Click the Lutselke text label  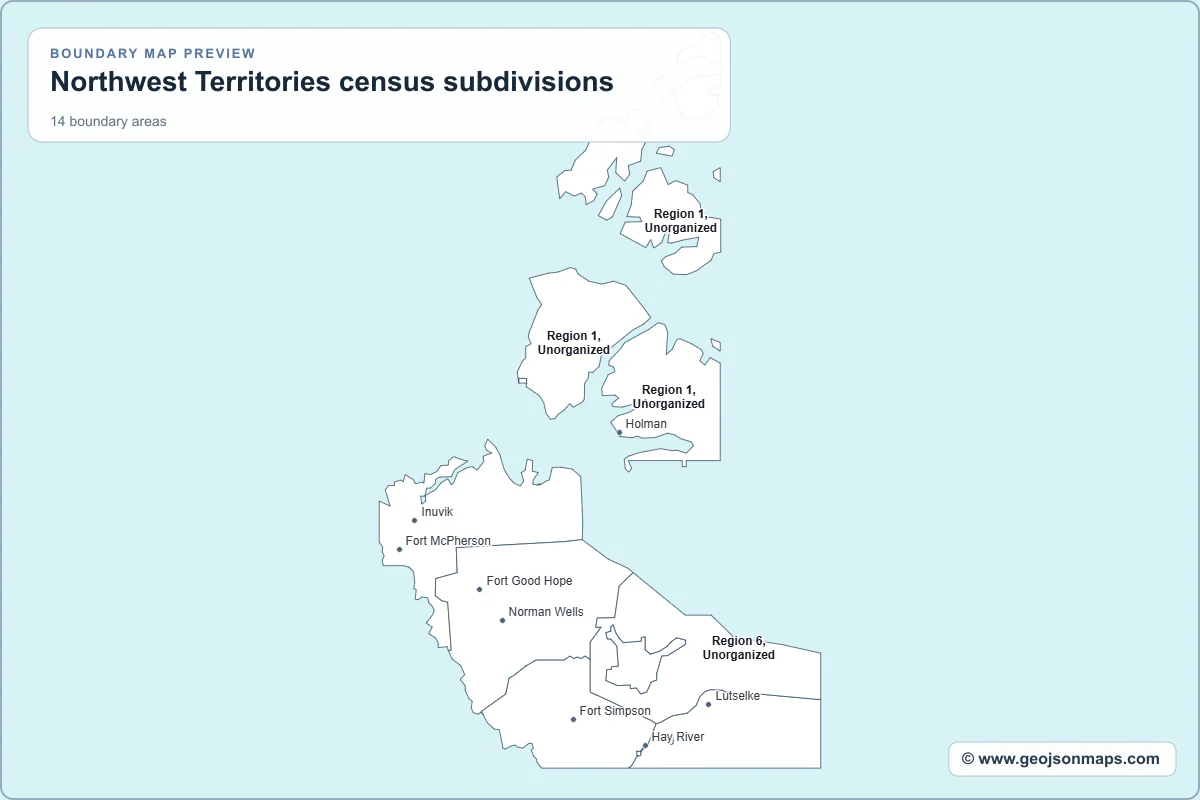[738, 696]
